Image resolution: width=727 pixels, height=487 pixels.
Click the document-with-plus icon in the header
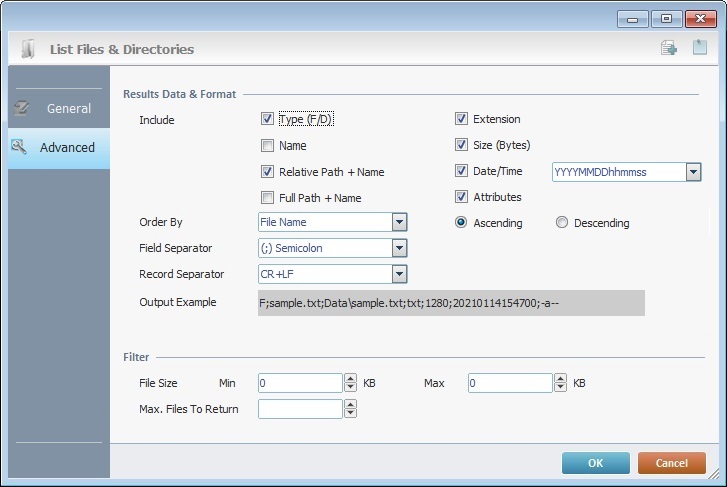click(x=669, y=48)
